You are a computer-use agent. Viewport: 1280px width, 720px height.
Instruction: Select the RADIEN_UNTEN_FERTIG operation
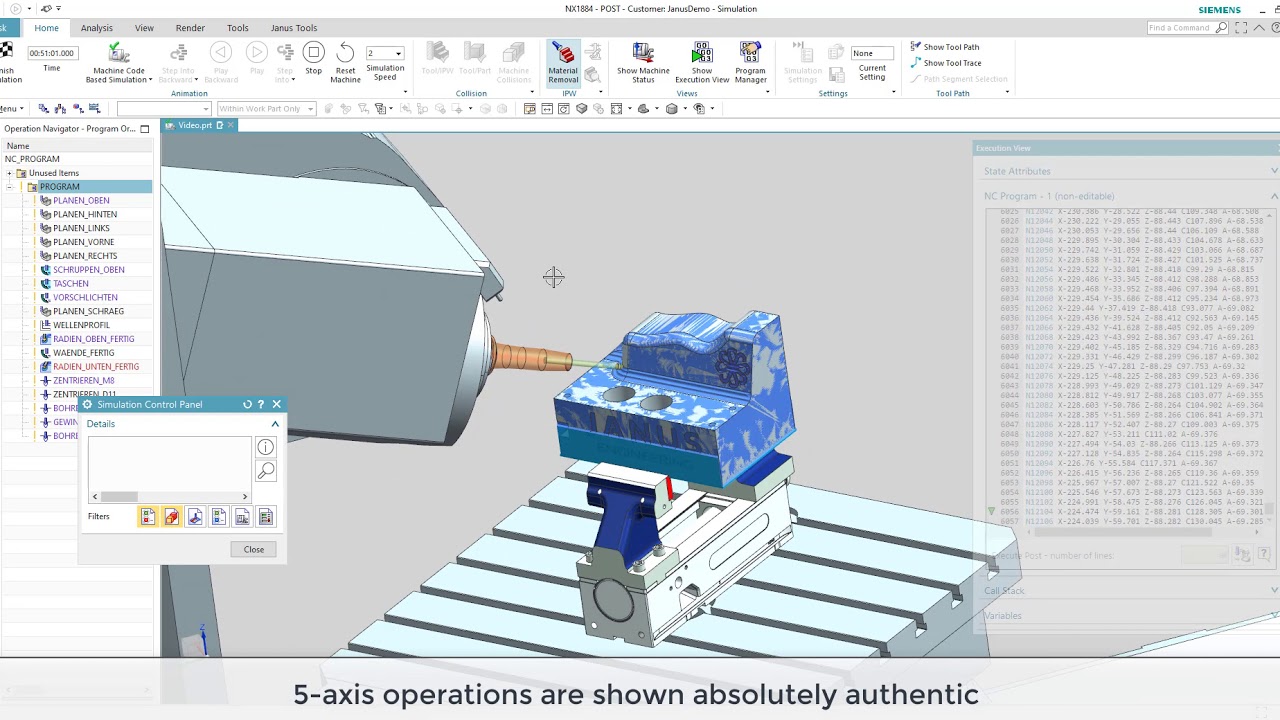pos(96,367)
